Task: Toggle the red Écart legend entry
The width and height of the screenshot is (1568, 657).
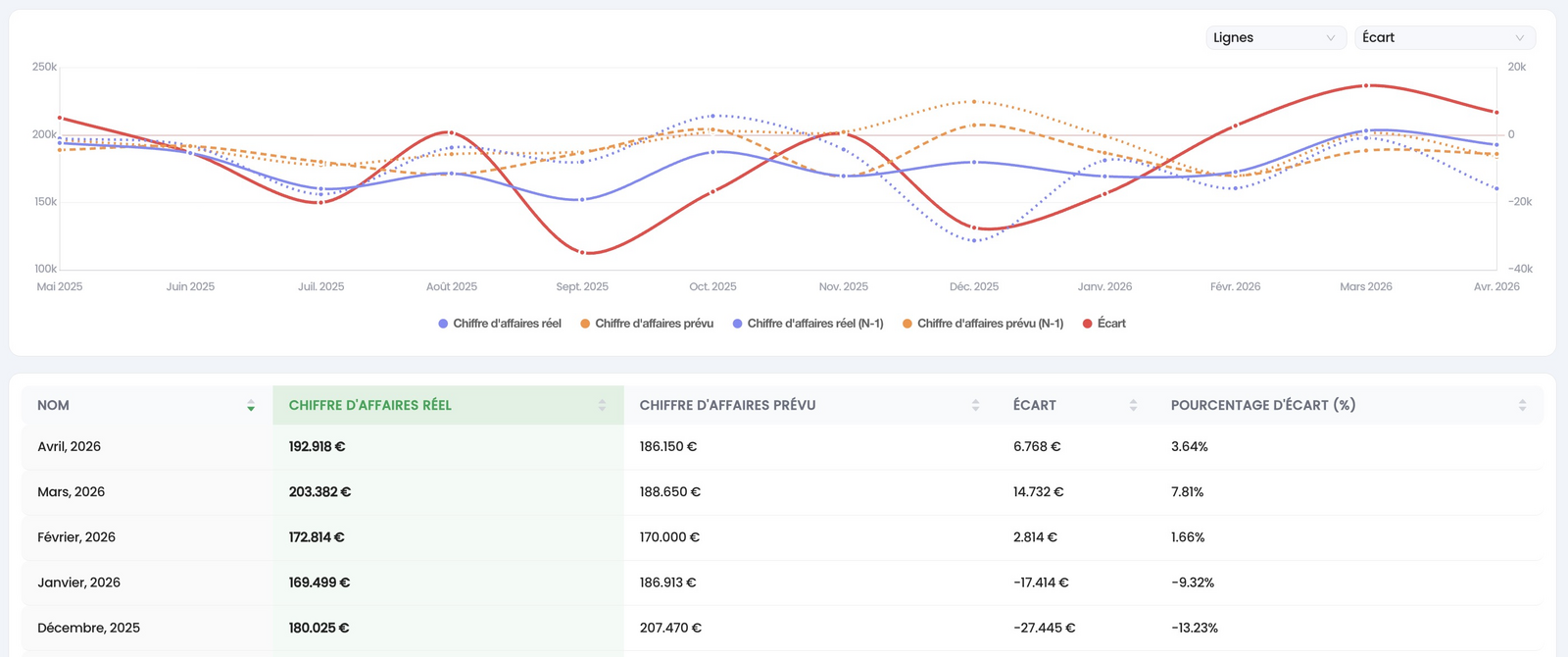Action: (1104, 324)
